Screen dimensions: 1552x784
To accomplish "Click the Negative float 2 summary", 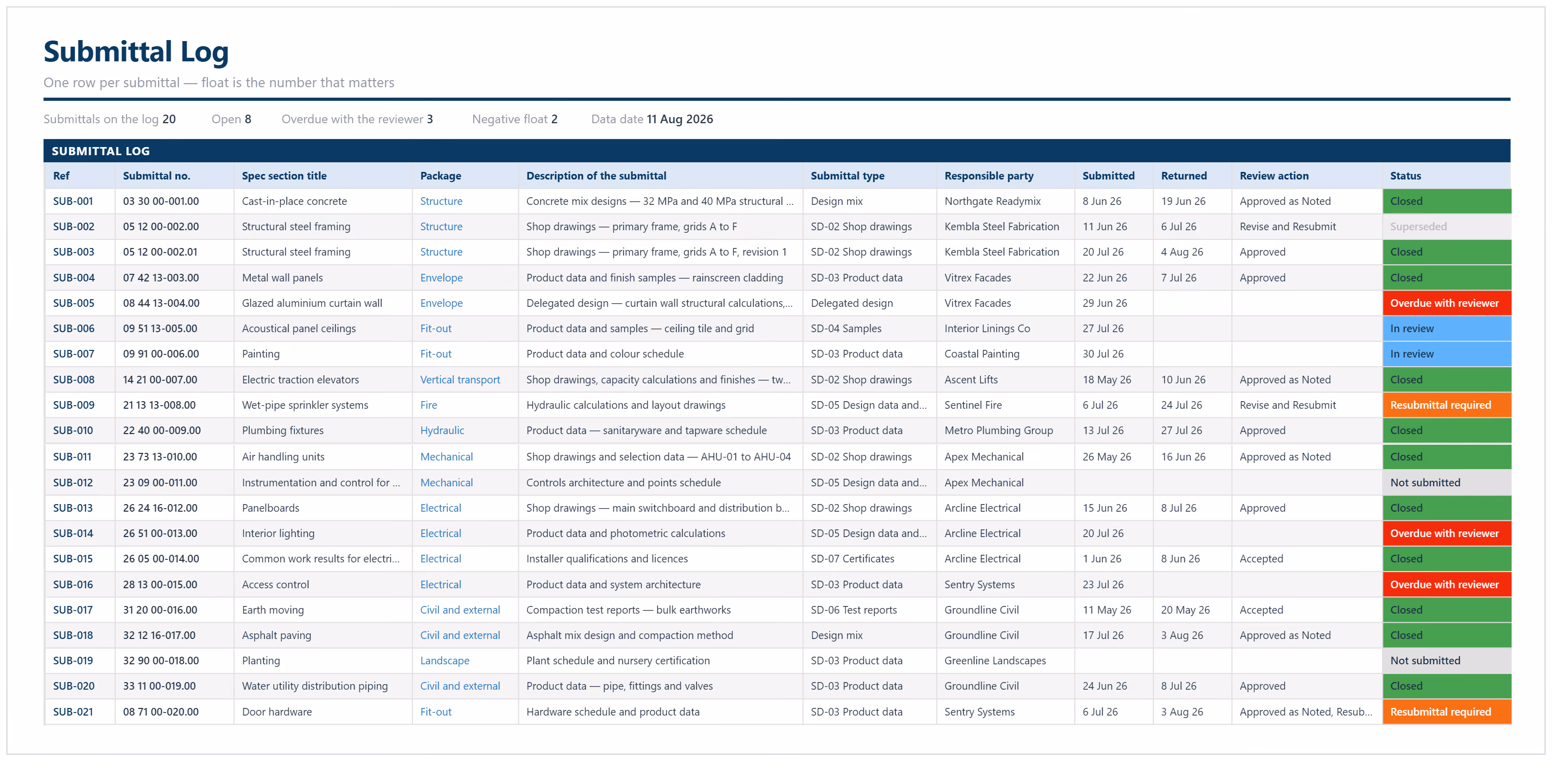I will pyautogui.click(x=514, y=119).
